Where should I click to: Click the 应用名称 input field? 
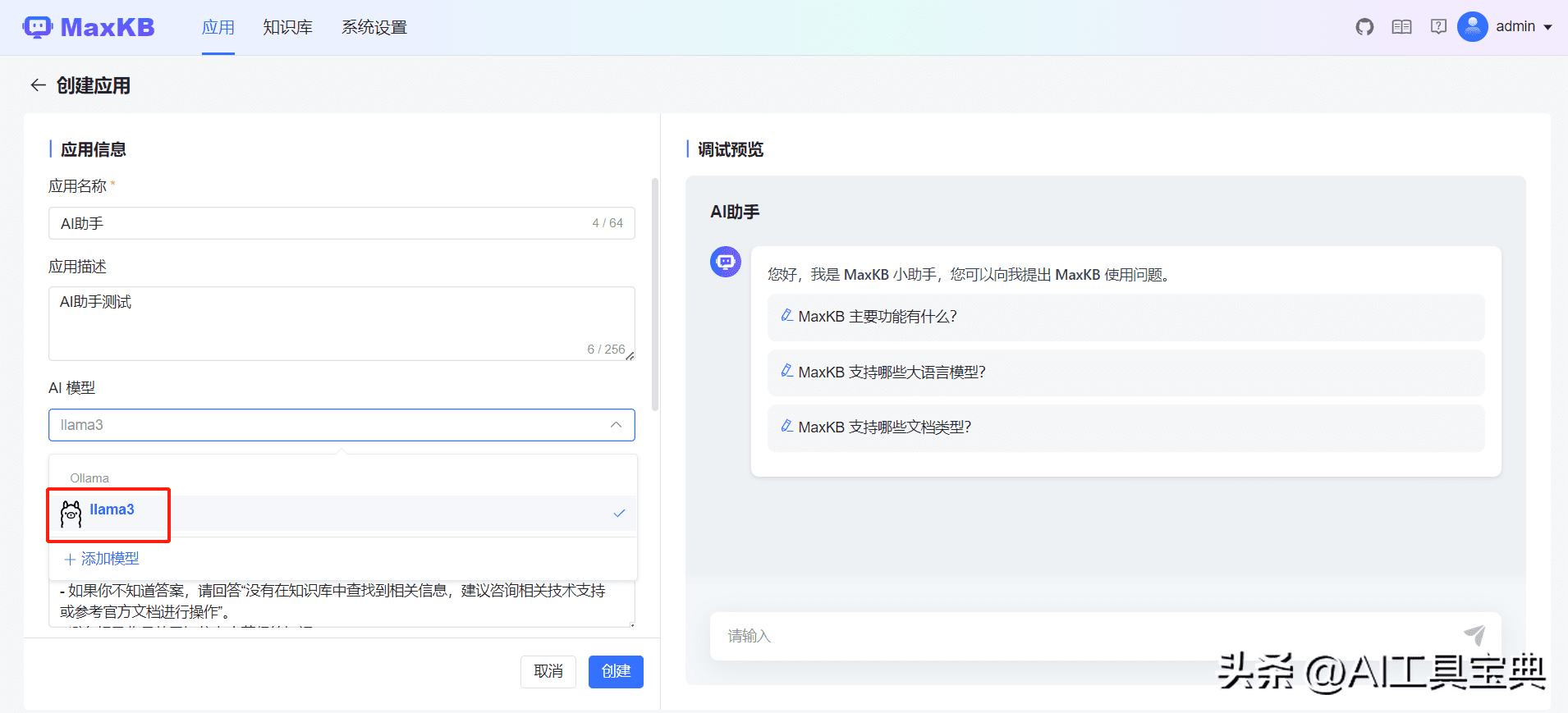pos(320,223)
